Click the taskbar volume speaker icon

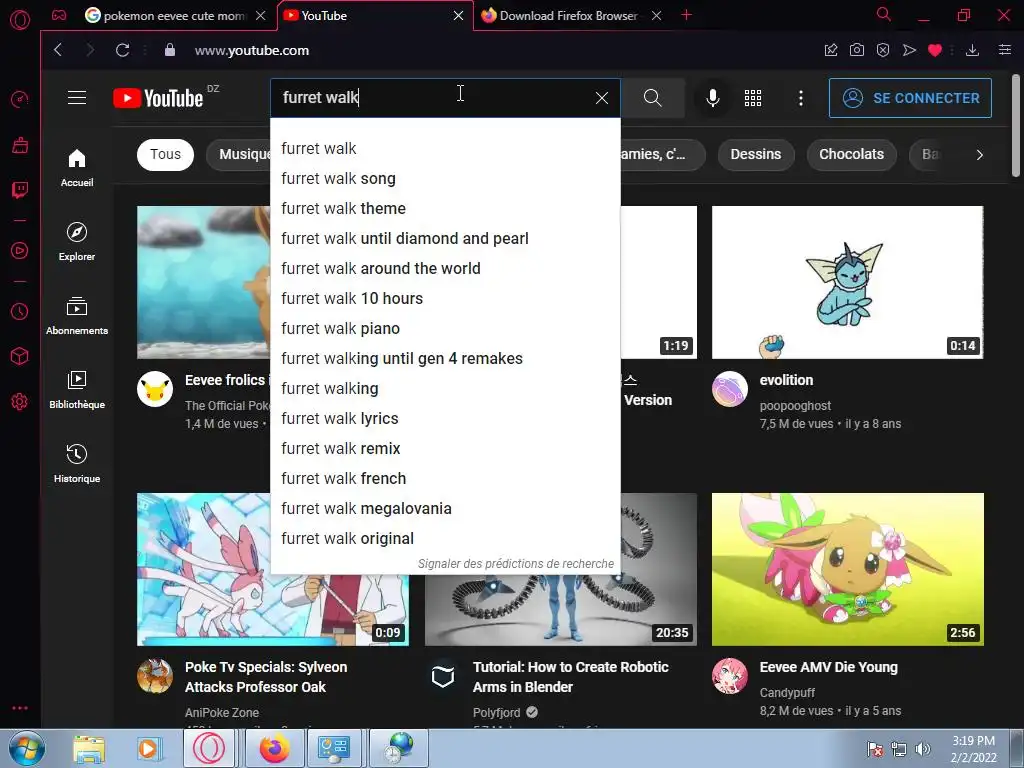point(923,749)
